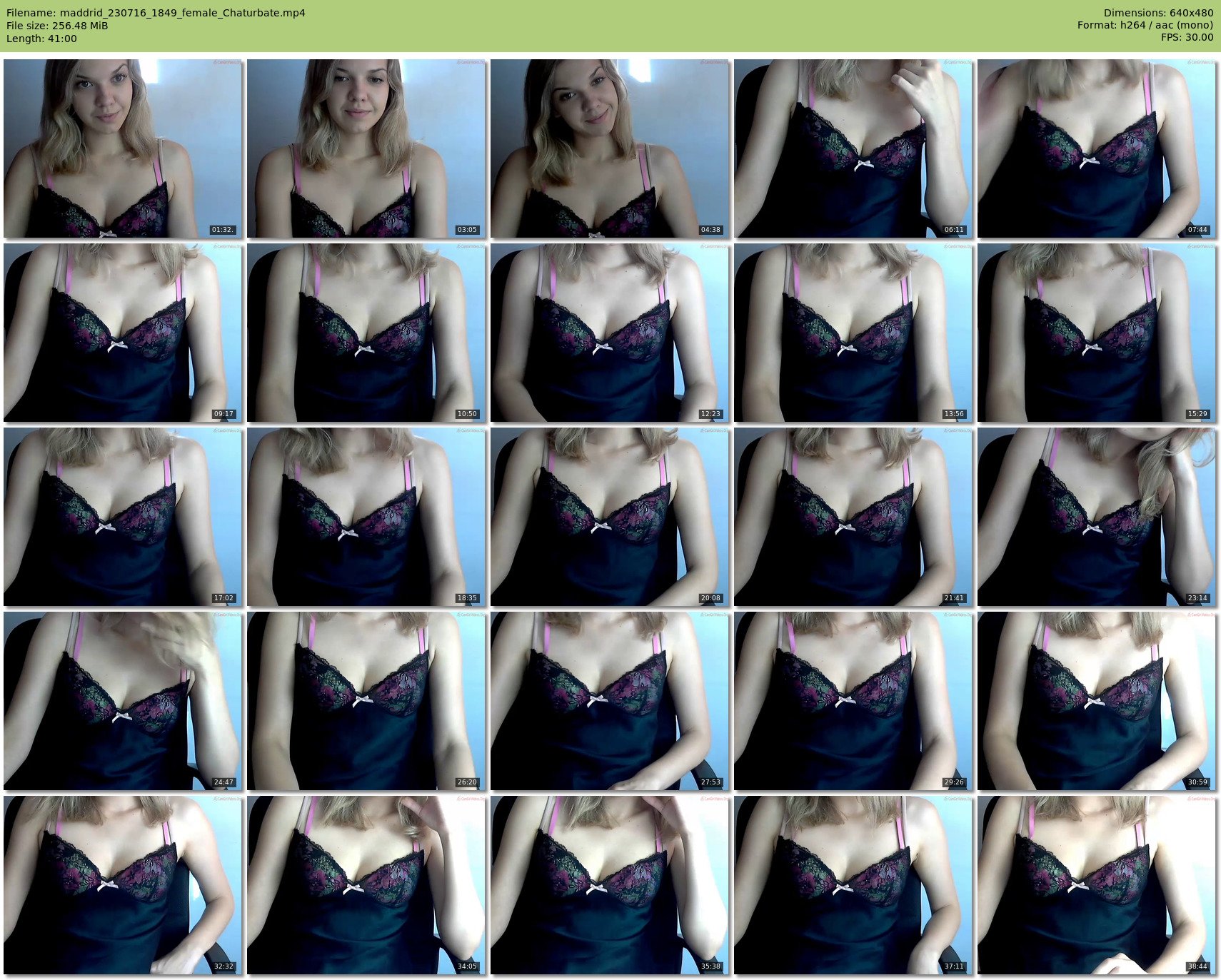Open the thumbnail stamped 32:32
Viewport: 1221px width, 980px height.
[x=123, y=885]
